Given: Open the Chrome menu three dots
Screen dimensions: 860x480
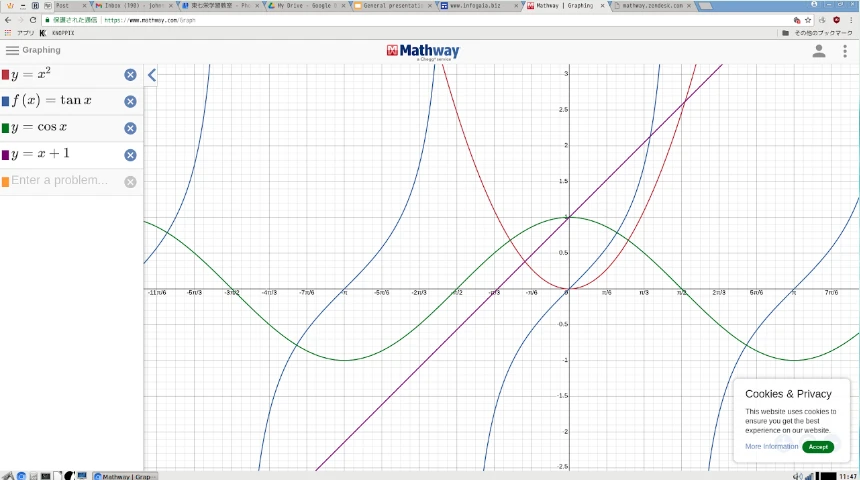Looking at the screenshot, I should [x=851, y=20].
